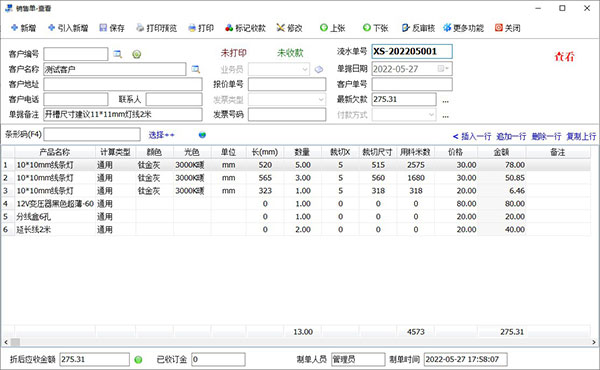Click the red 关闭 toolbar button
Viewport: 600px width, 370px height.
tap(507, 28)
